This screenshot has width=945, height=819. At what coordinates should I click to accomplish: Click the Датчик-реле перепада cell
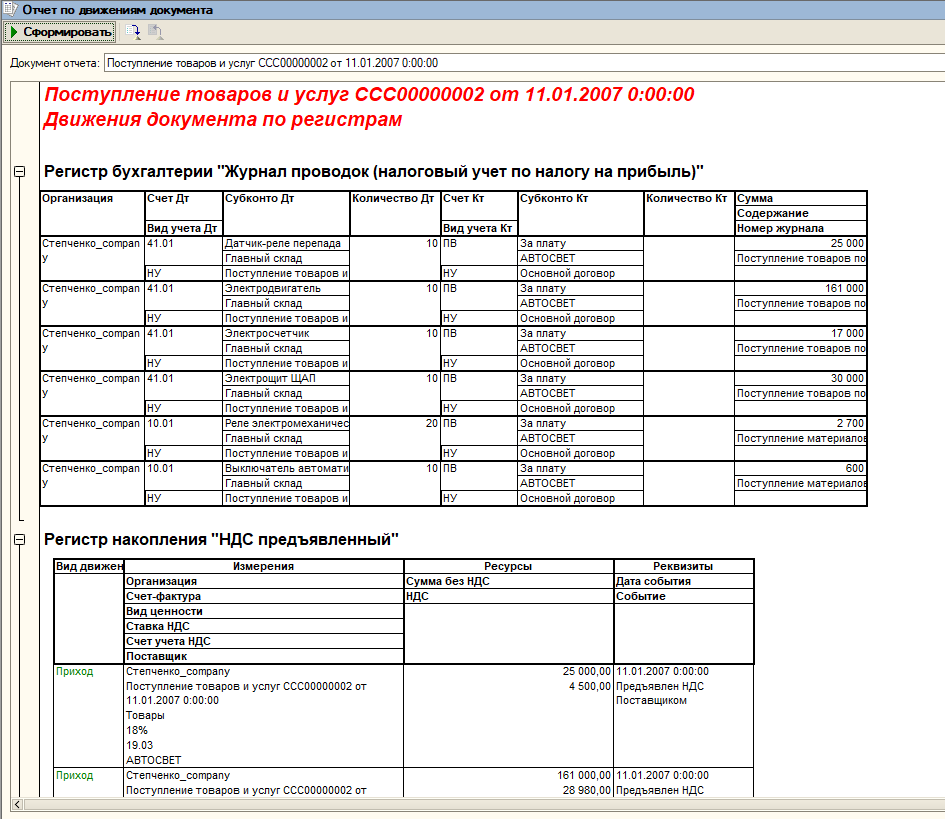coord(286,243)
